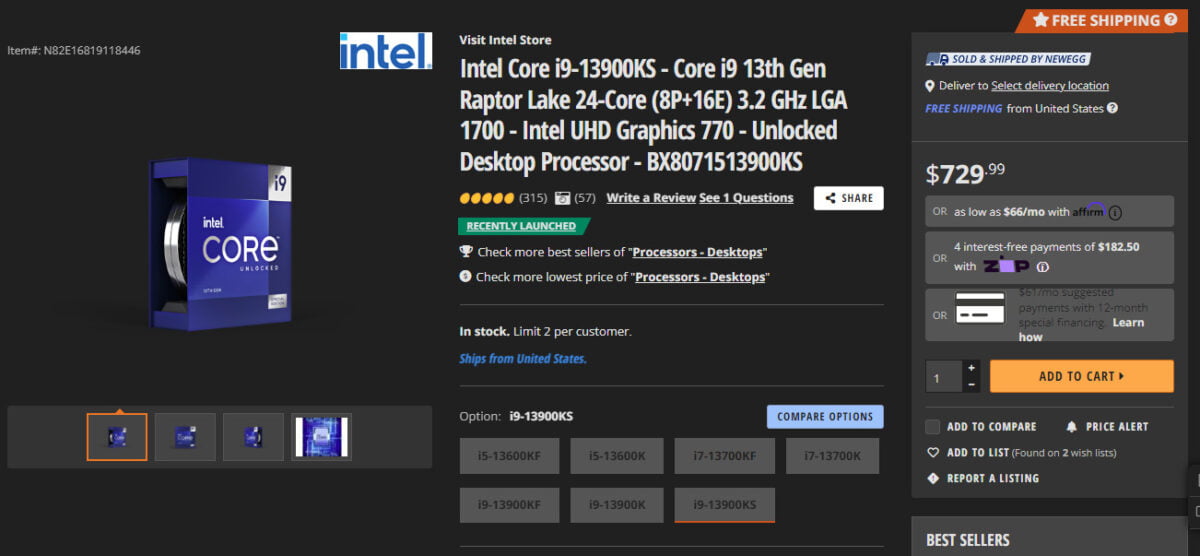
Task: Open lowest price Processors - Desktops link
Action: [700, 277]
